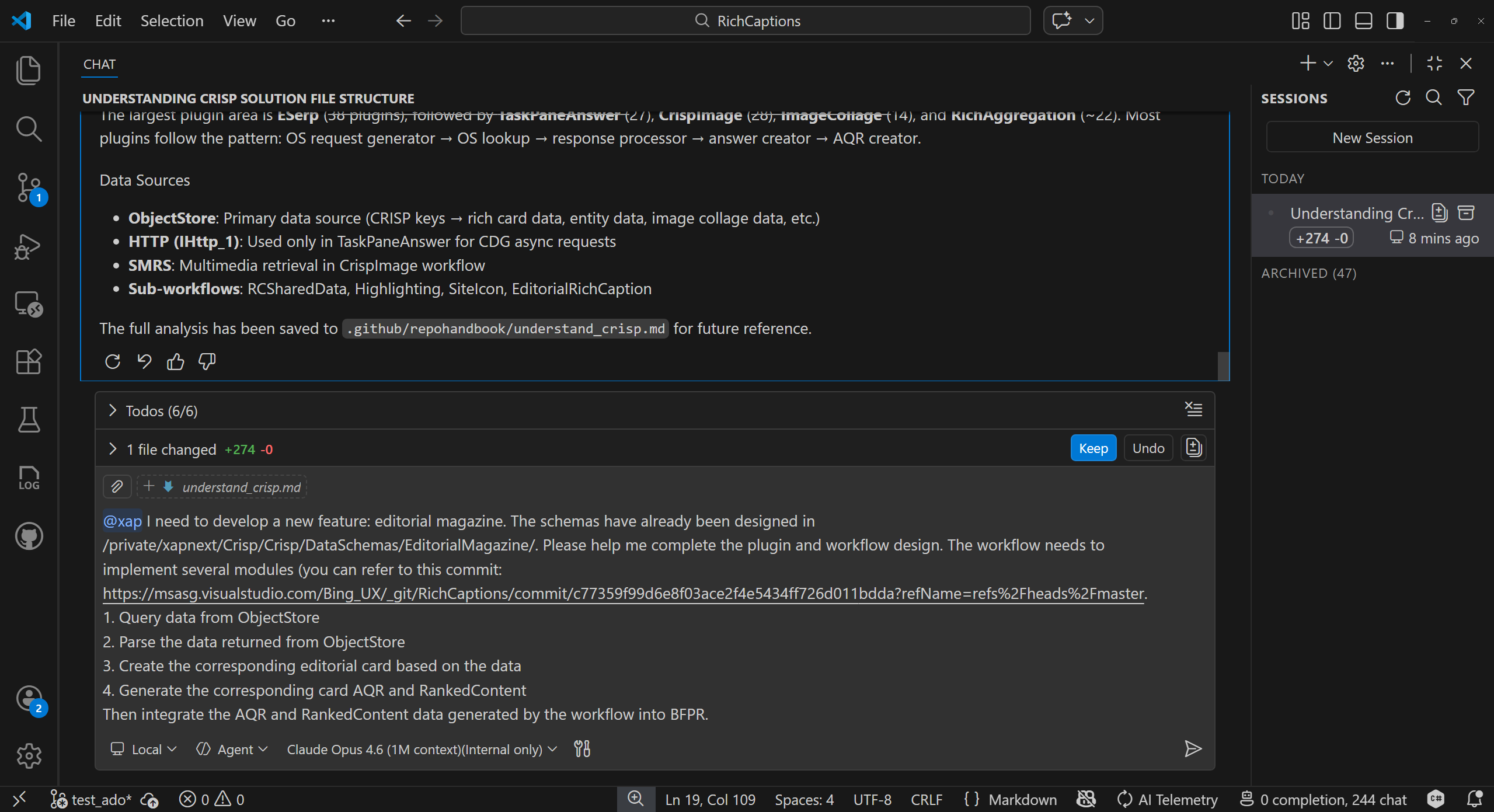Open the Extensions view in activity bar

pyautogui.click(x=29, y=361)
